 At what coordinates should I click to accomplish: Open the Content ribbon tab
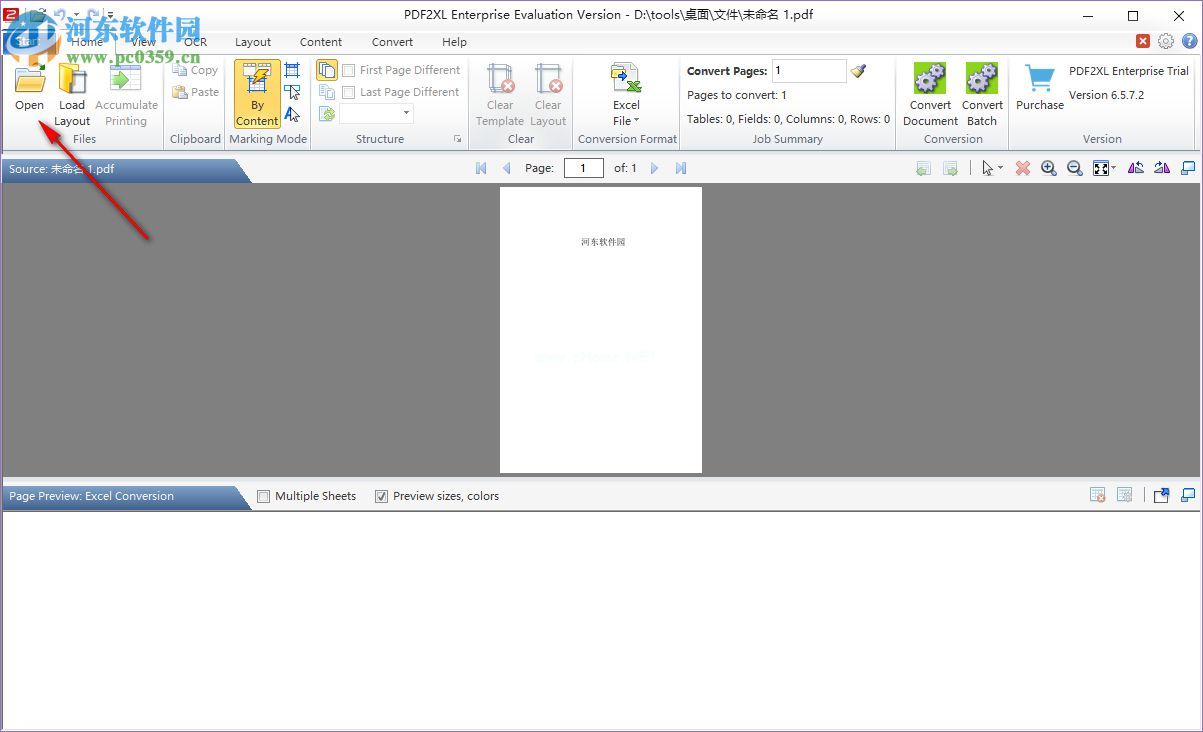pos(321,42)
